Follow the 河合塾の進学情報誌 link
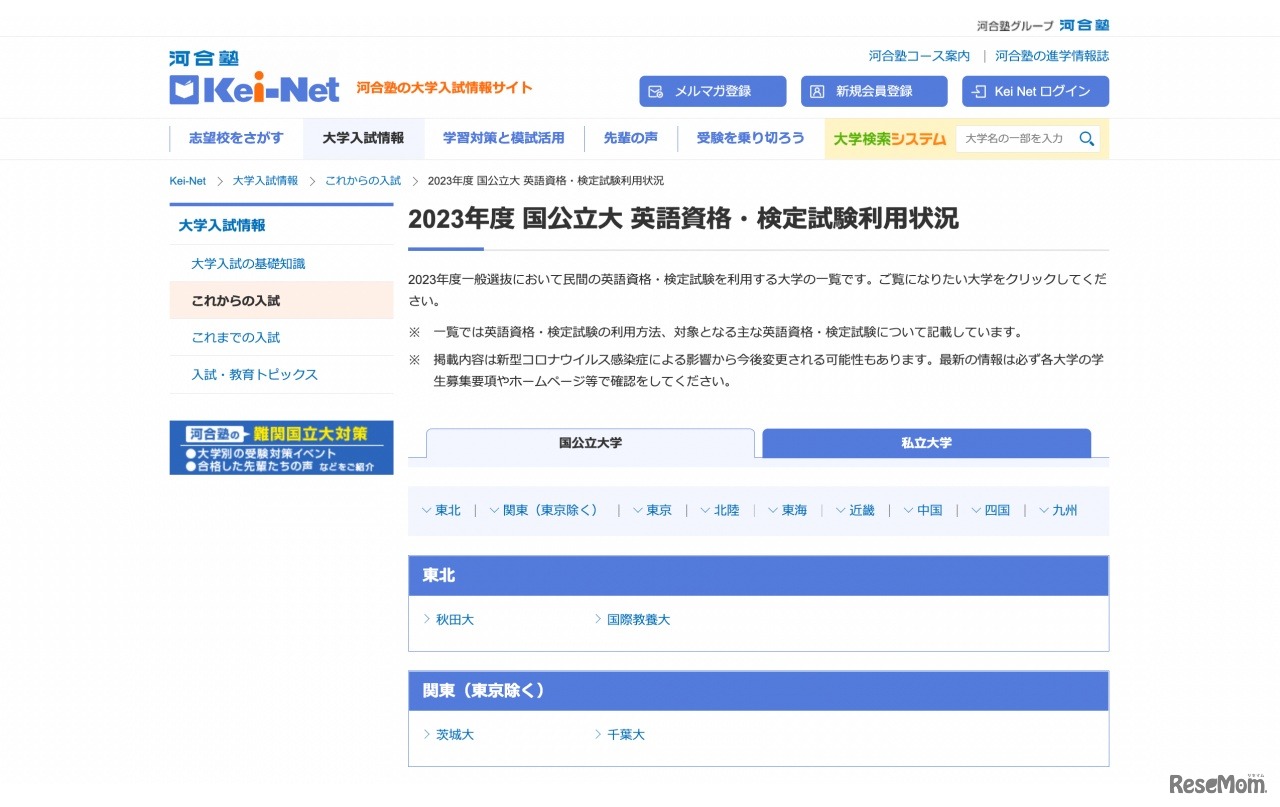The height and width of the screenshot is (807, 1280). (1052, 56)
